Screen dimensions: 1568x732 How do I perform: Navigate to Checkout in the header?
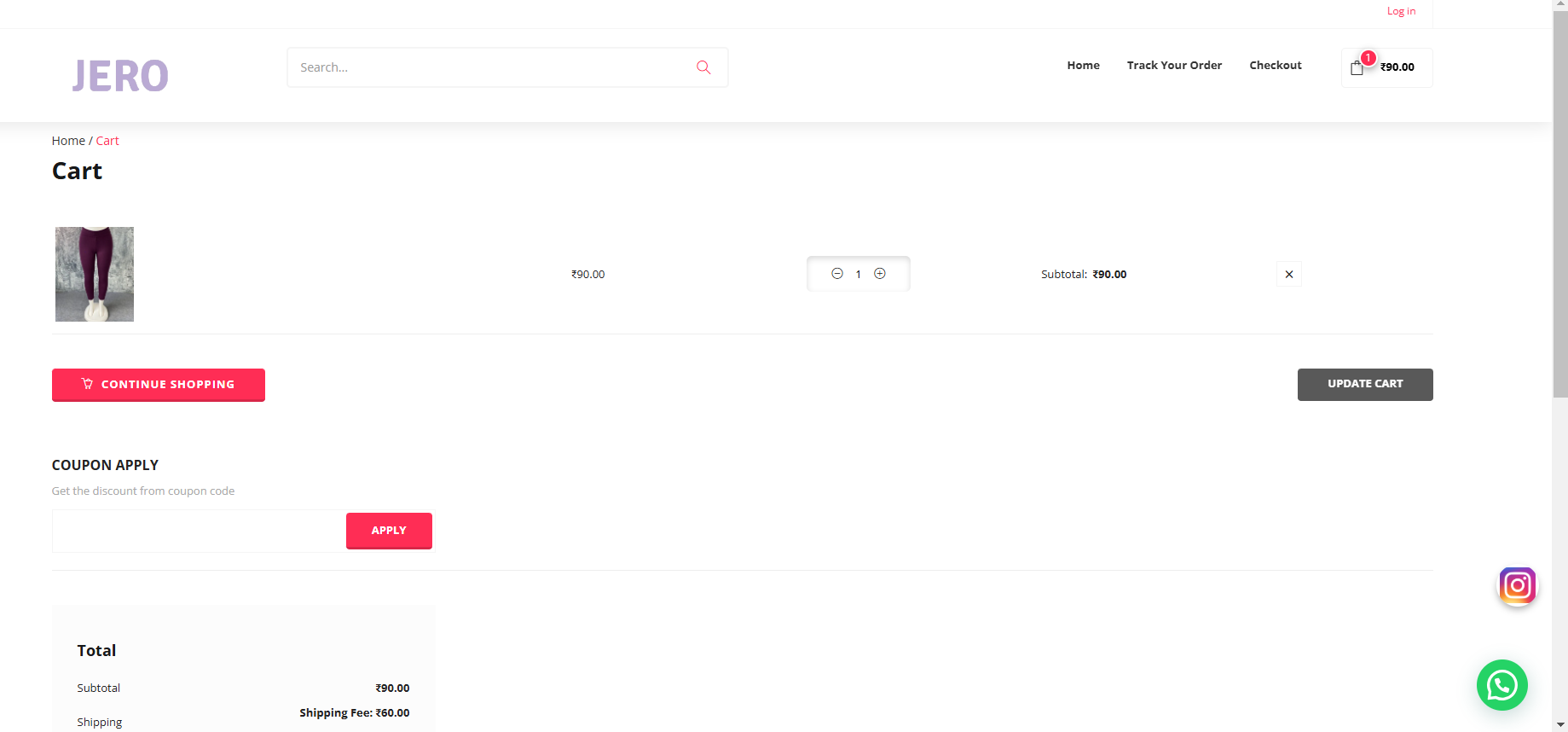click(1275, 66)
